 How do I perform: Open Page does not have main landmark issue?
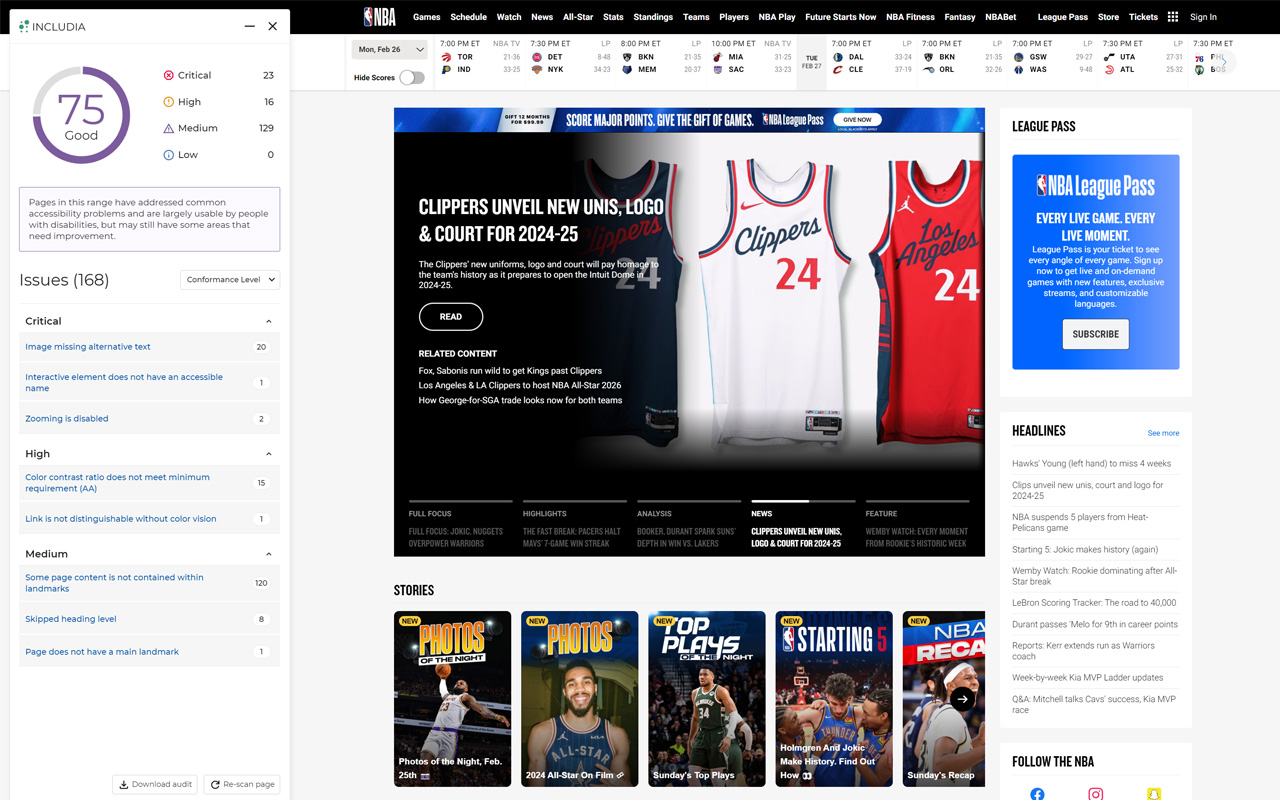tap(102, 652)
